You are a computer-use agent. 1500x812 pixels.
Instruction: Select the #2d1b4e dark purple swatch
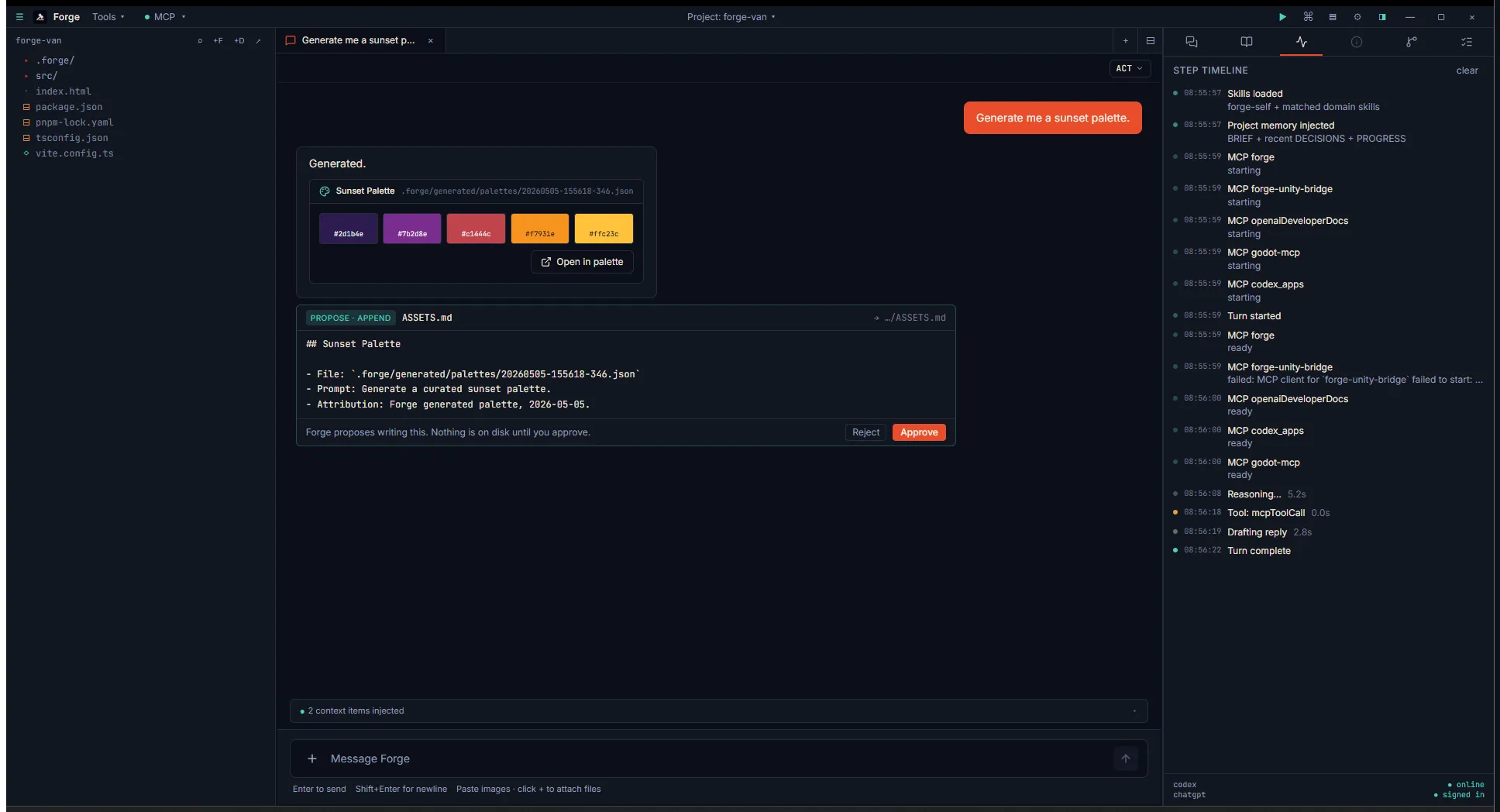coord(349,229)
